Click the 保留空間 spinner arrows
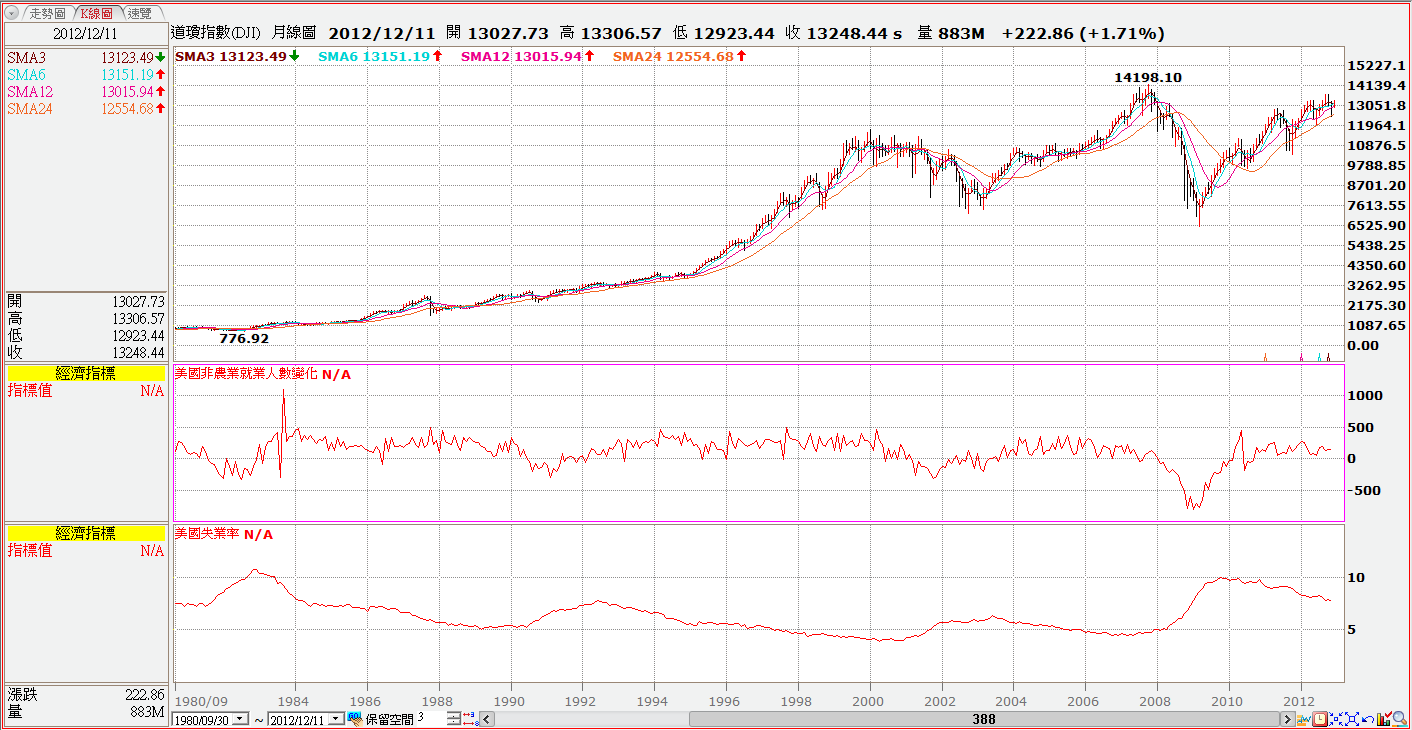This screenshot has height=730, width=1412. [x=454, y=719]
